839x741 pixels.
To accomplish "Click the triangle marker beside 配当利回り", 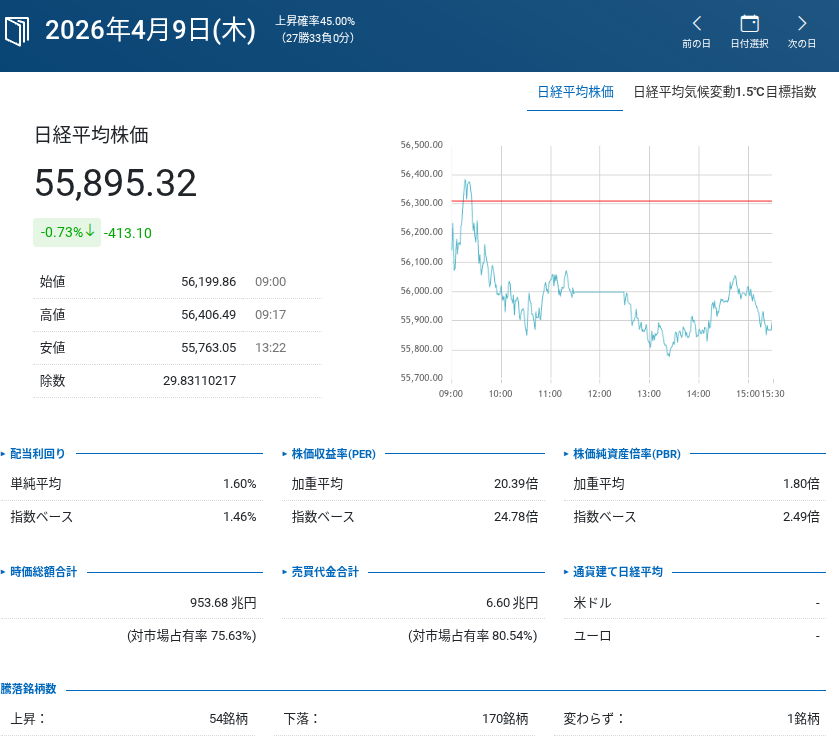I will 4,453.
